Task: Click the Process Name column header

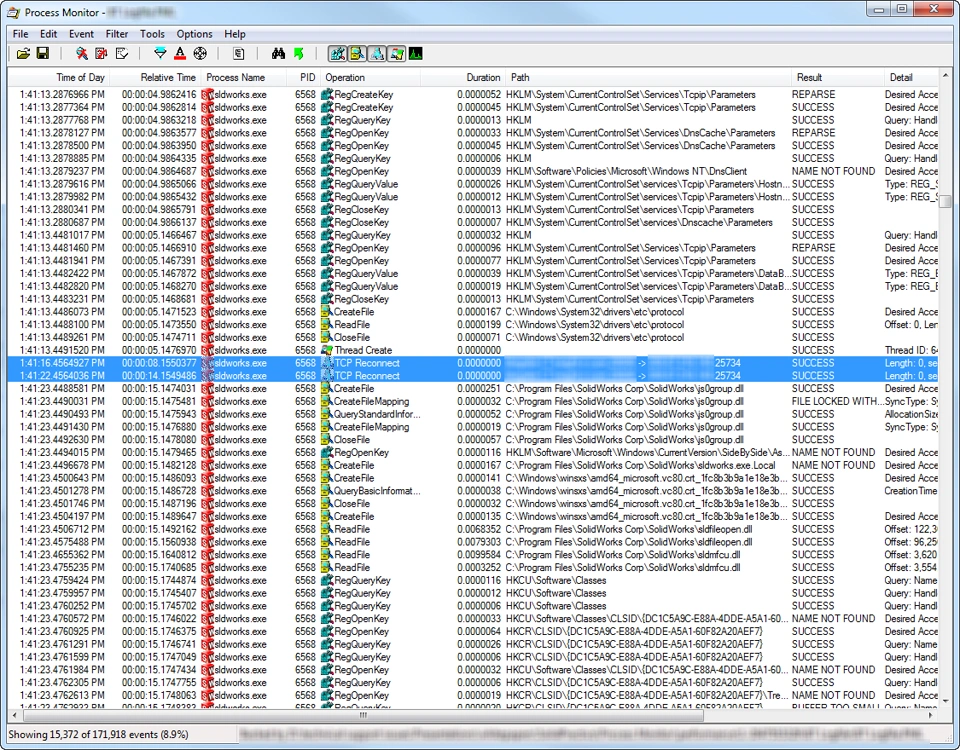Action: click(x=244, y=77)
